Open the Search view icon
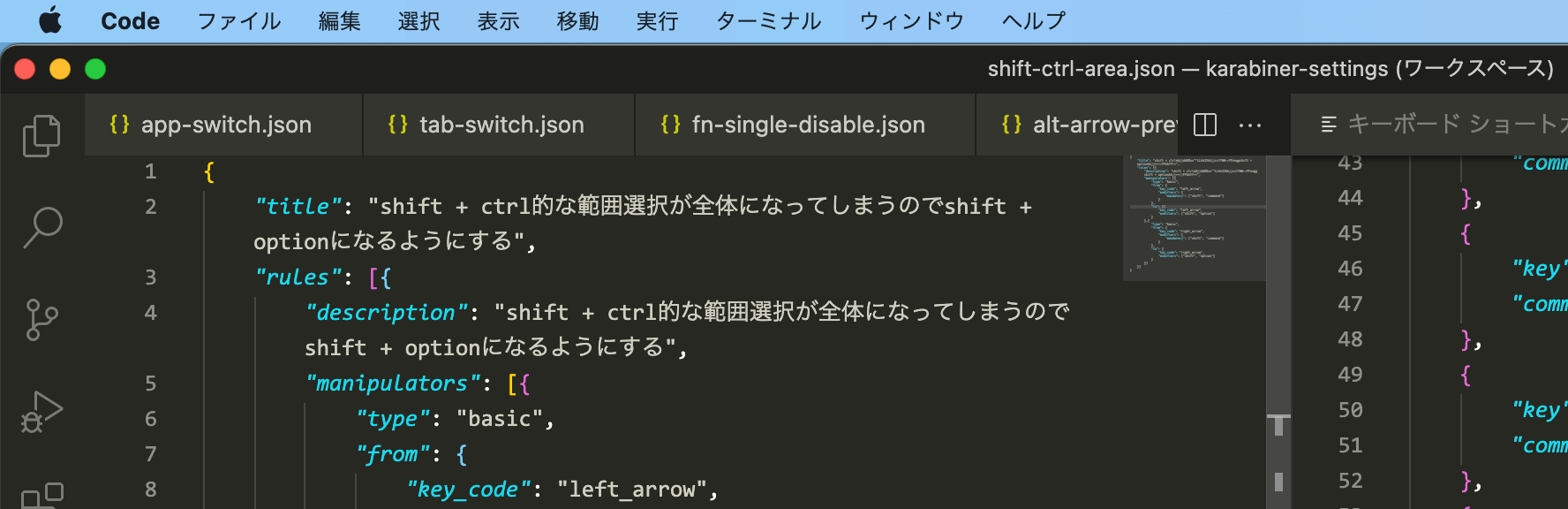 point(41,227)
